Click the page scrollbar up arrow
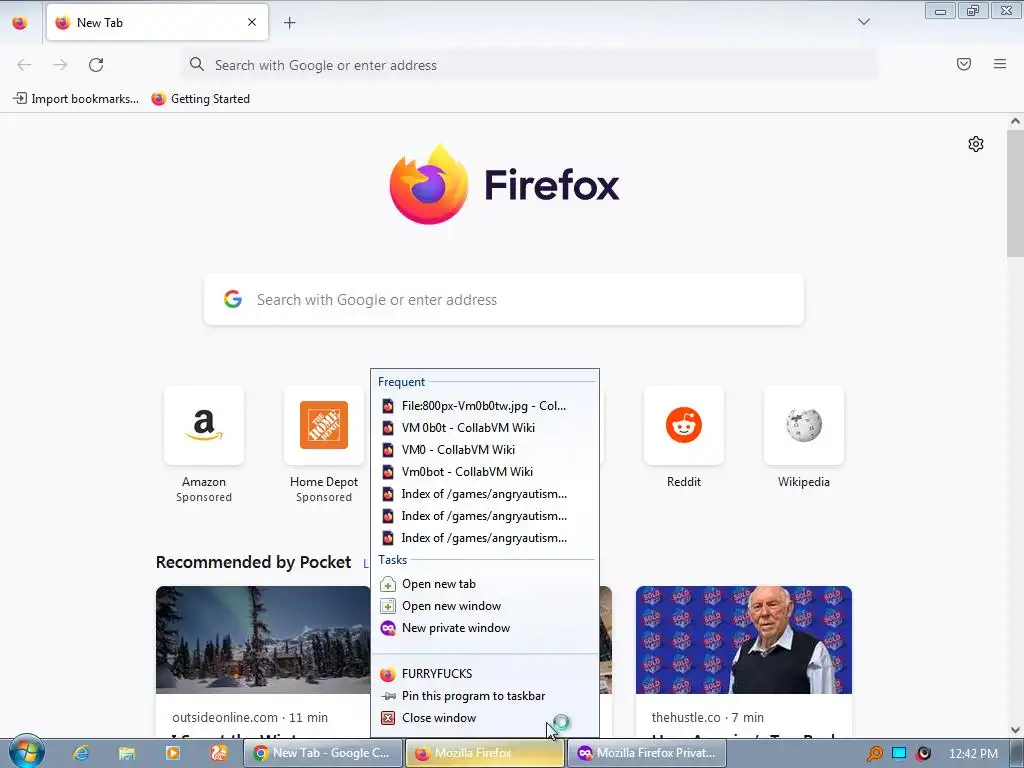Screen dimensions: 1024x768 (x=1015, y=121)
